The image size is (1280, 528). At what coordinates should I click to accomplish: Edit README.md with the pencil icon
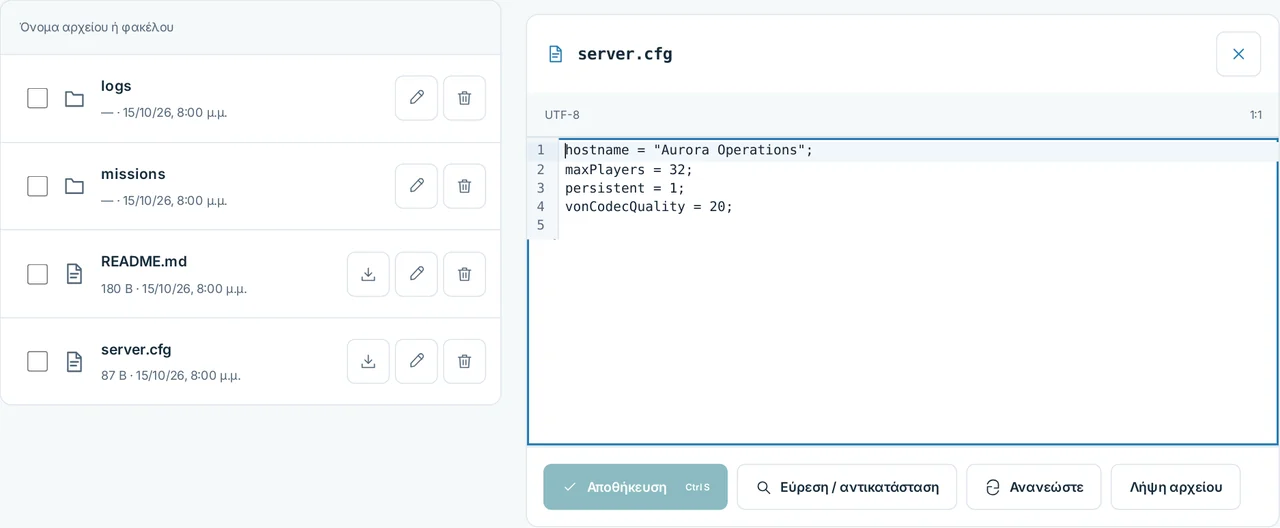[416, 274]
